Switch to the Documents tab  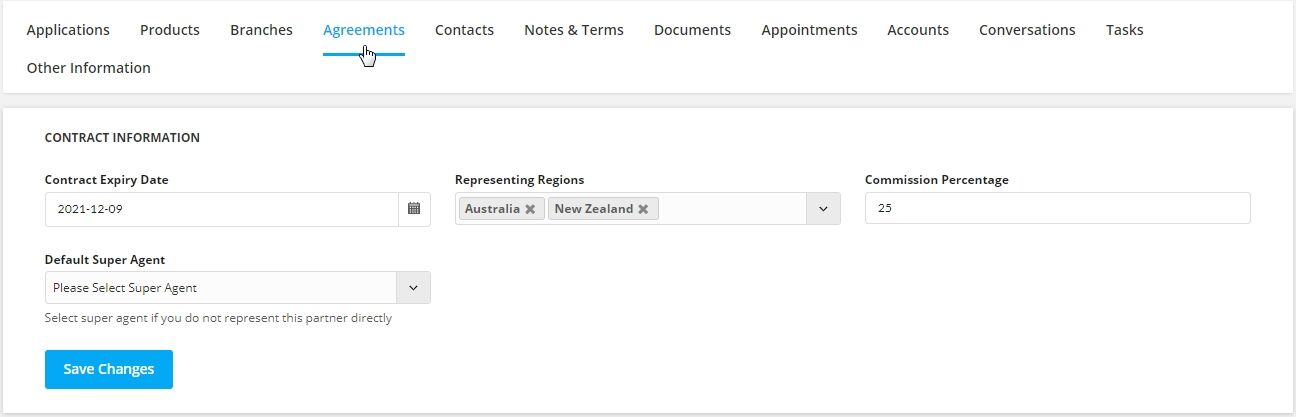tap(692, 30)
